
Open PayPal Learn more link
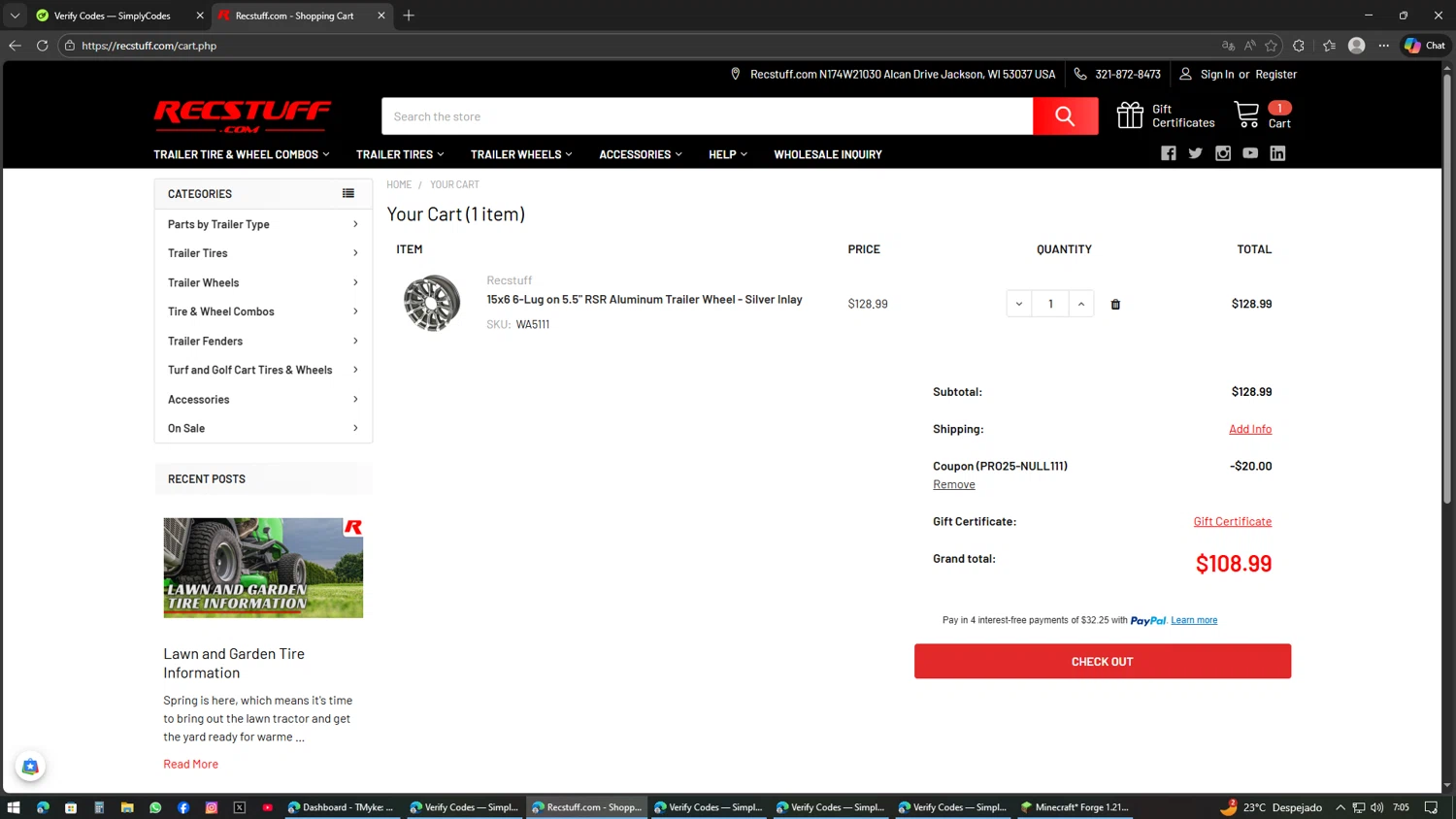pyautogui.click(x=1194, y=620)
